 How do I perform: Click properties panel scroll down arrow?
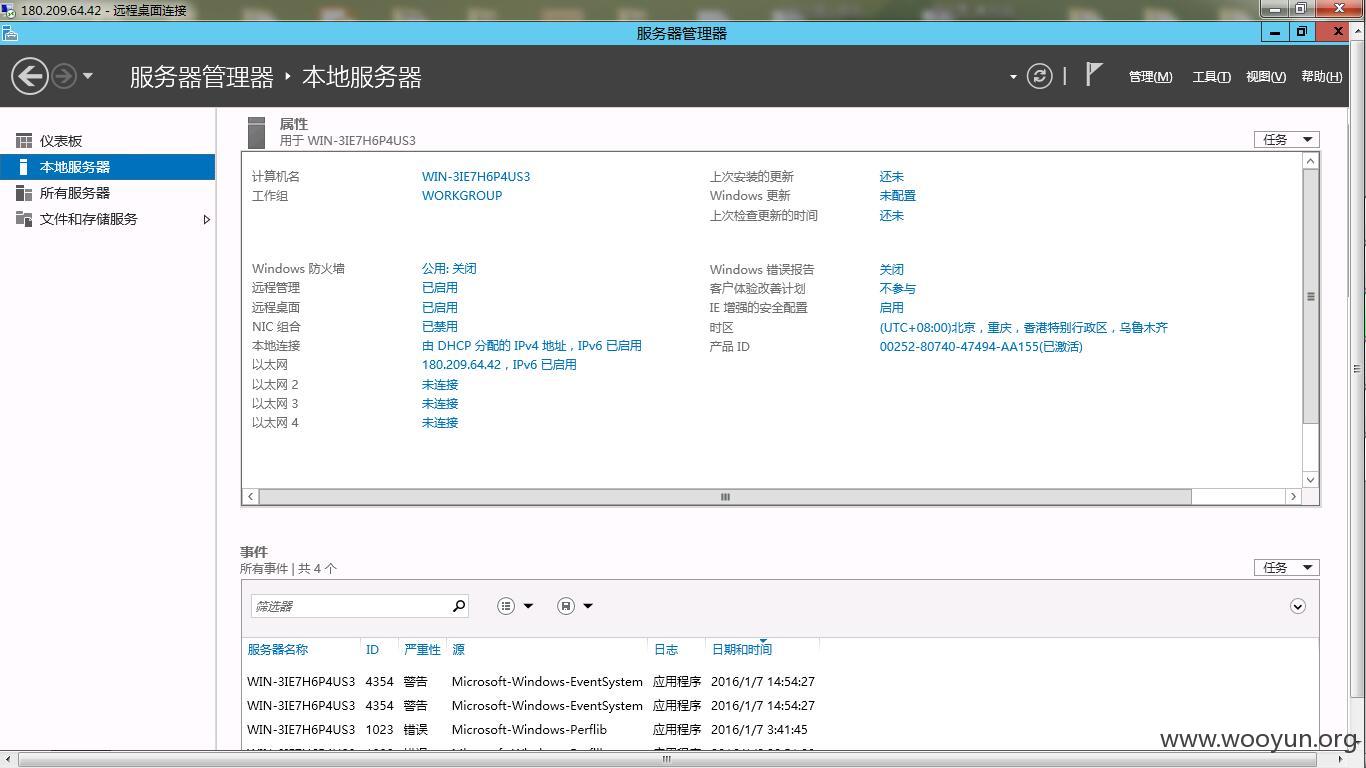point(1311,480)
